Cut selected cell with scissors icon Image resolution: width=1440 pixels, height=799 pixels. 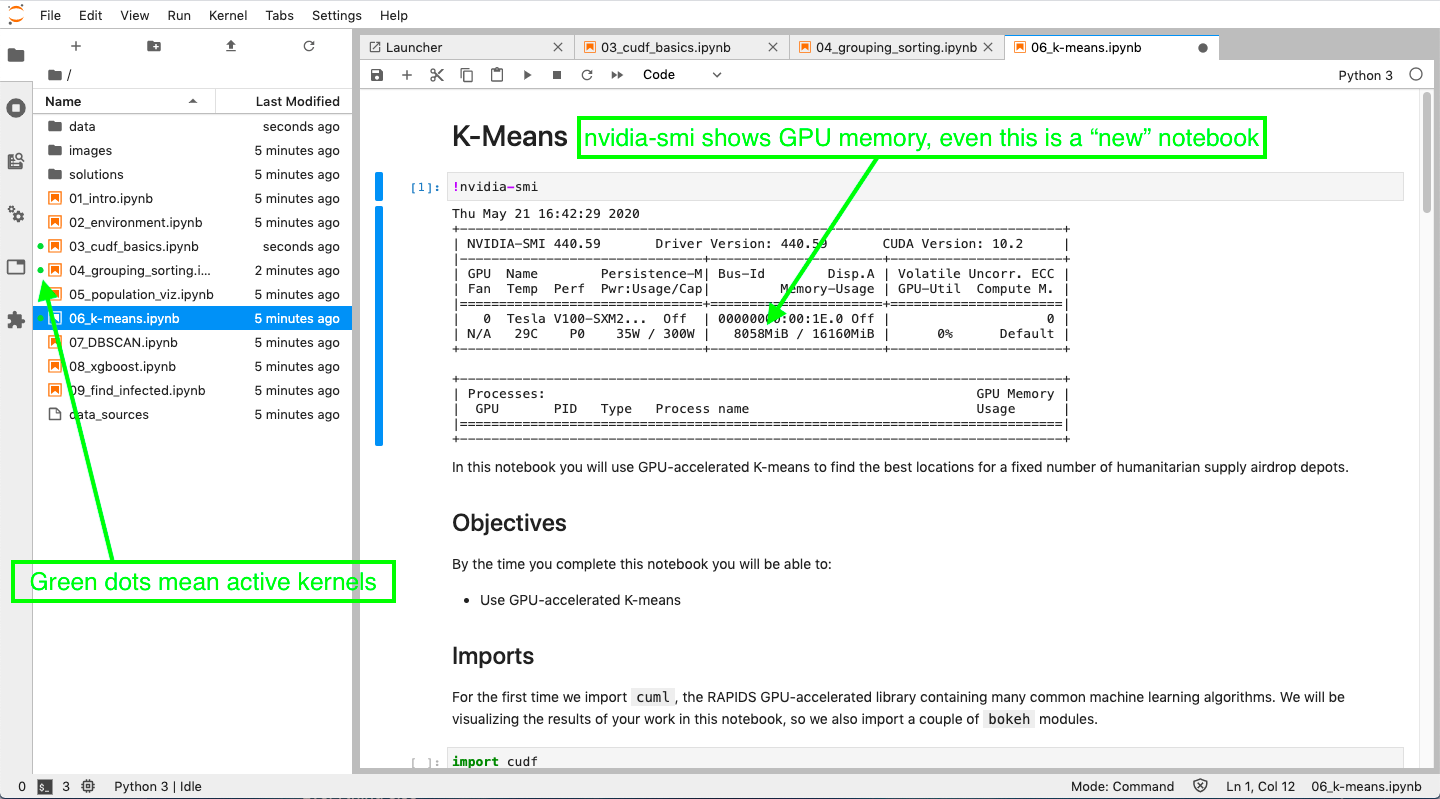(437, 75)
